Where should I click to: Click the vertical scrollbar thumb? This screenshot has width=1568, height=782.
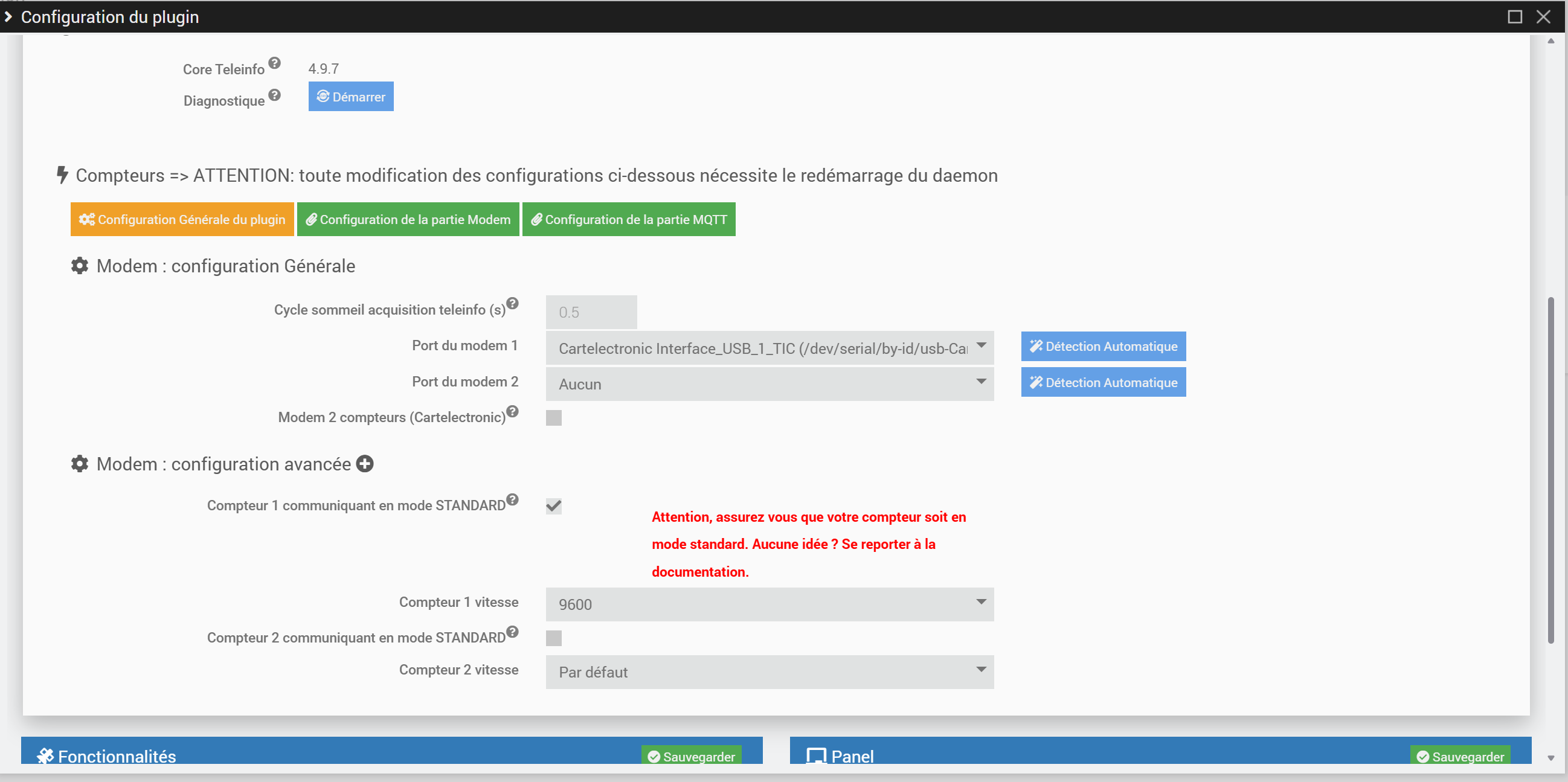coord(1550,469)
